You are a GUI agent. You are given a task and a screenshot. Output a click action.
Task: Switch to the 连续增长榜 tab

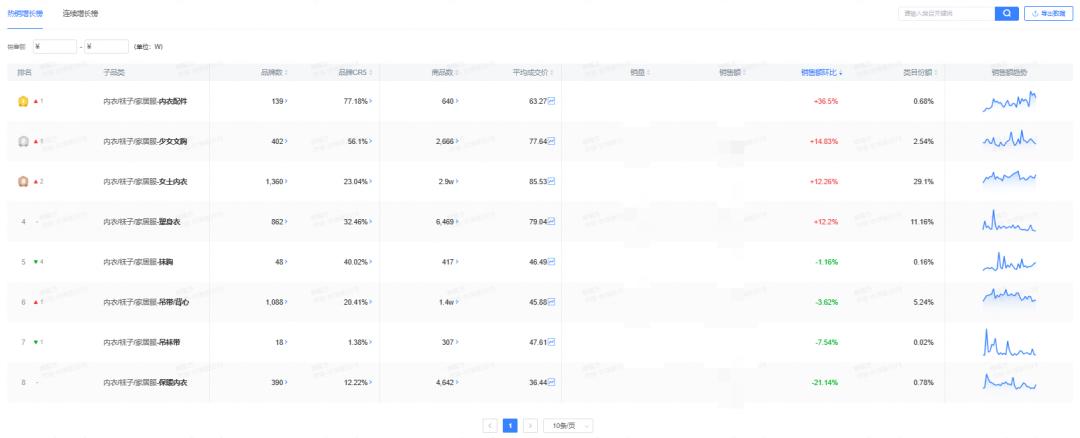coord(80,13)
